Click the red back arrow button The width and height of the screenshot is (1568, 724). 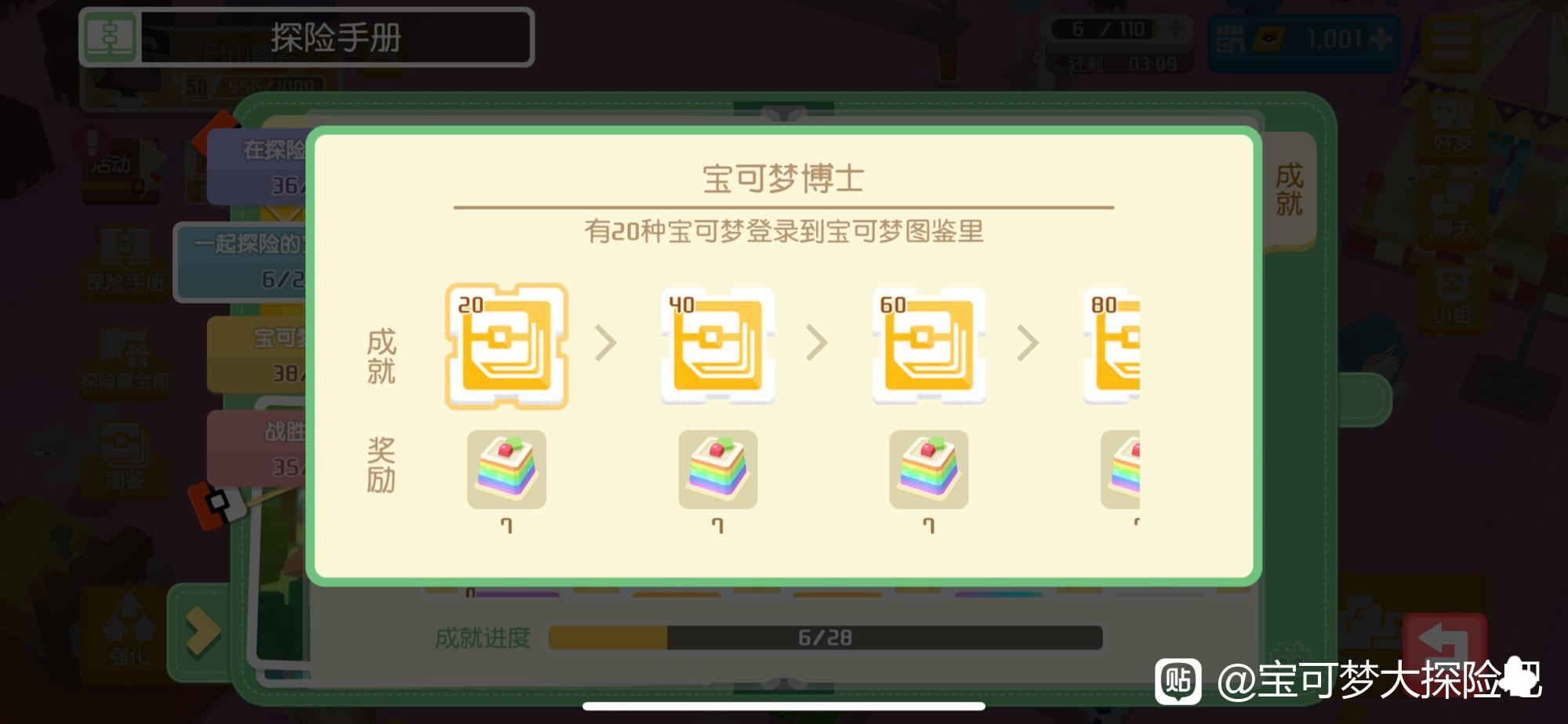click(x=1444, y=643)
